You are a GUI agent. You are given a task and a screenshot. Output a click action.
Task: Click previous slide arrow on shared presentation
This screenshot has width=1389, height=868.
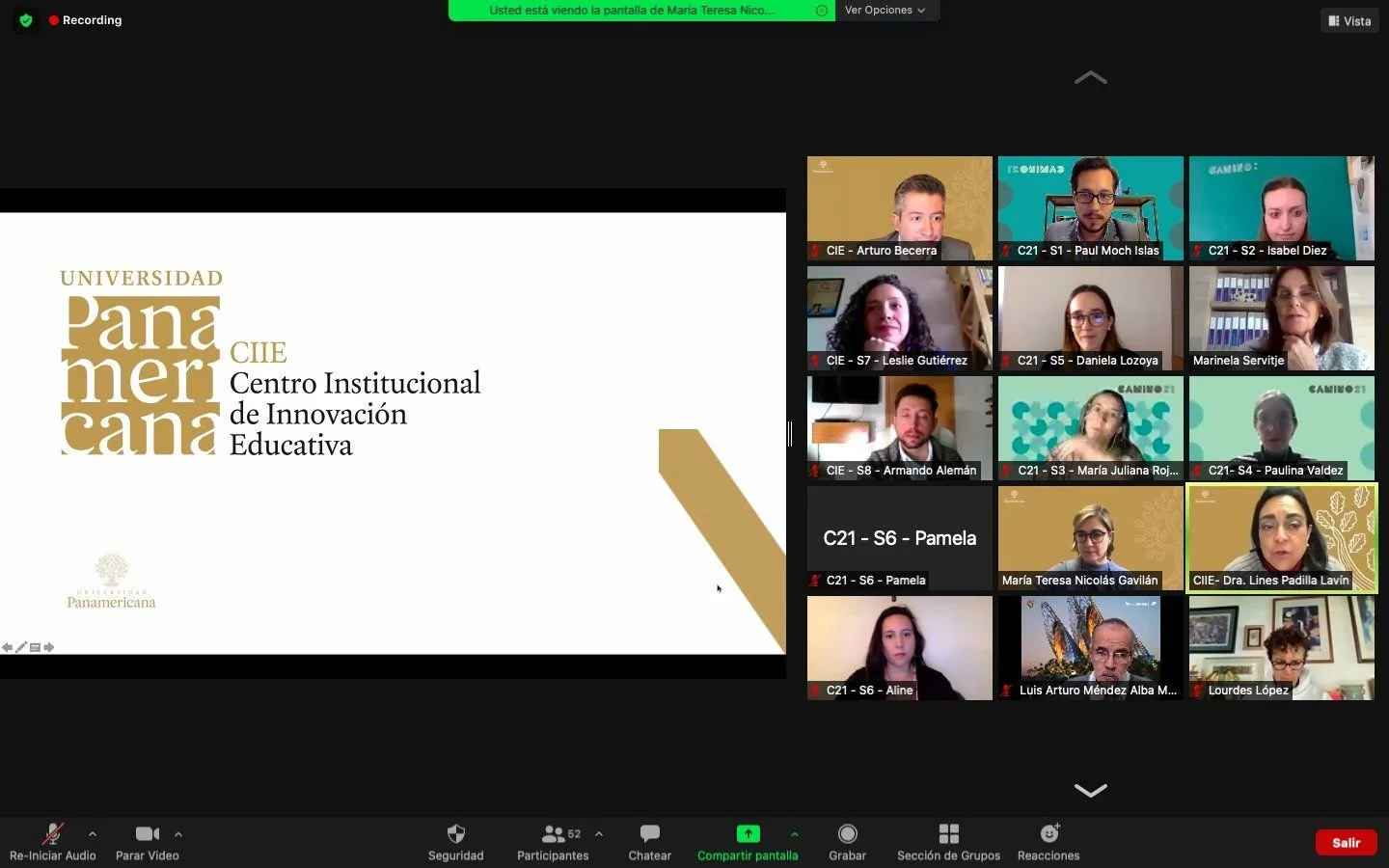(x=7, y=647)
